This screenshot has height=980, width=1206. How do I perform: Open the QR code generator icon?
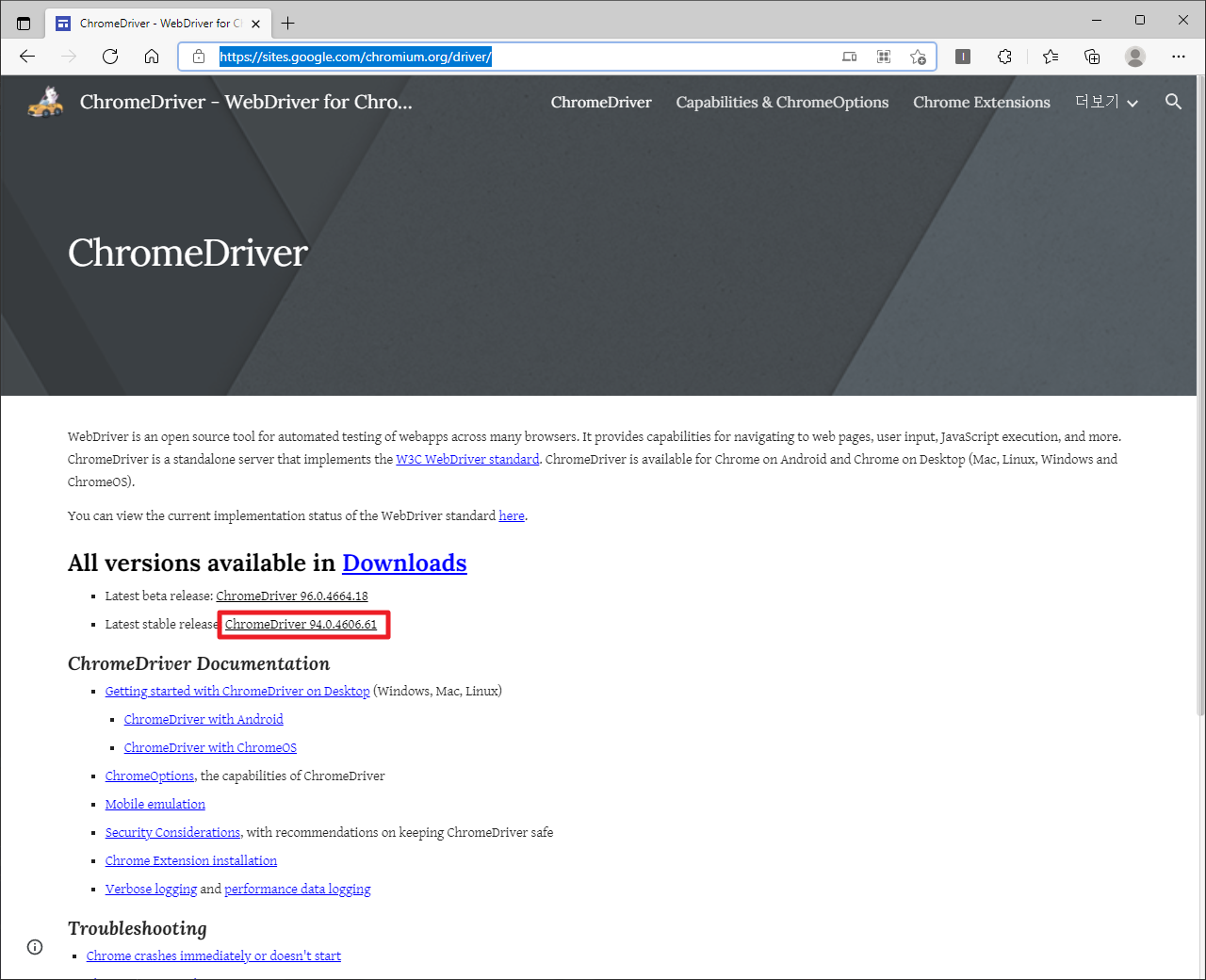click(884, 57)
